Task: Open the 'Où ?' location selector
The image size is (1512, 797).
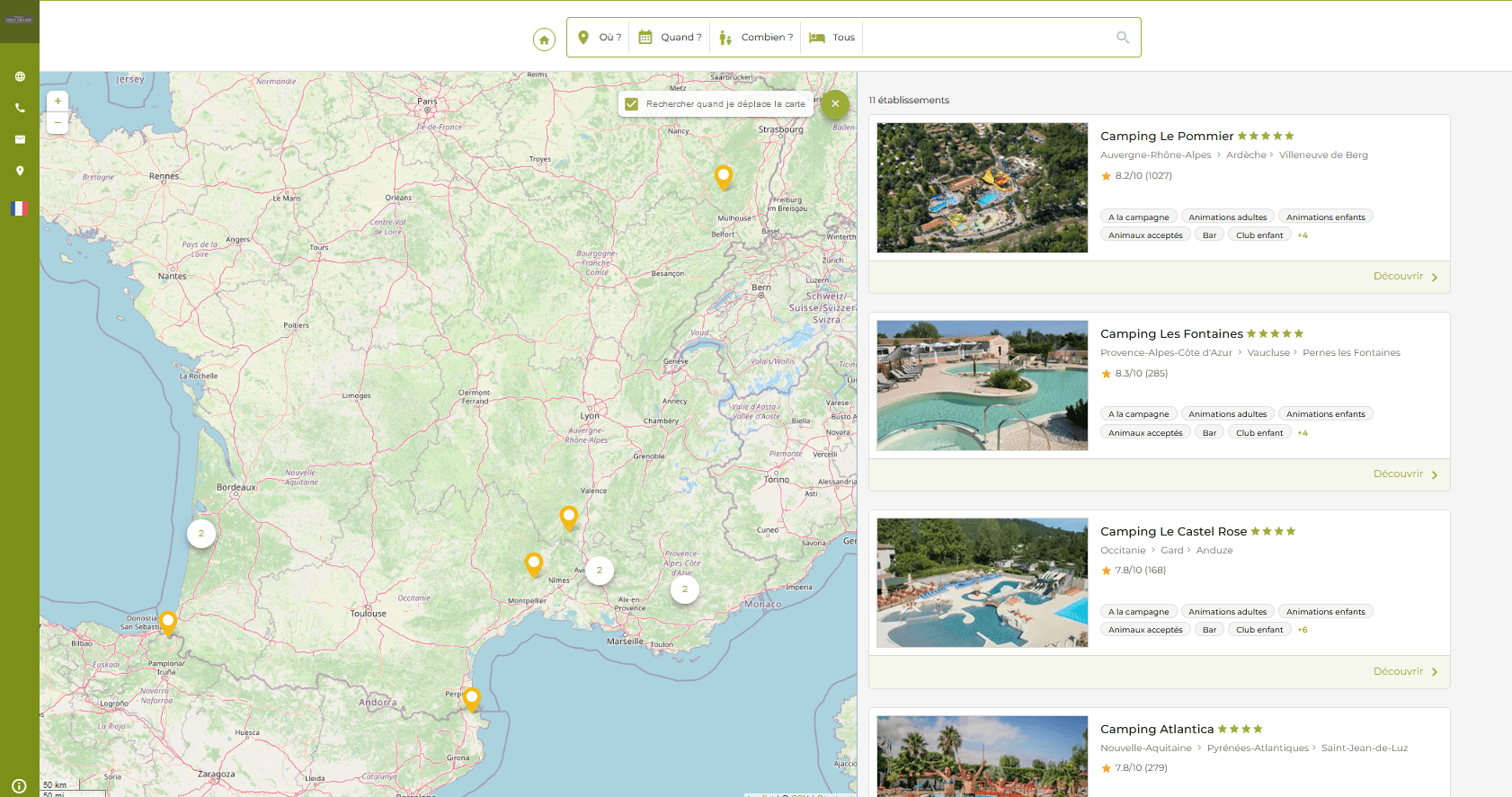Action: point(600,38)
